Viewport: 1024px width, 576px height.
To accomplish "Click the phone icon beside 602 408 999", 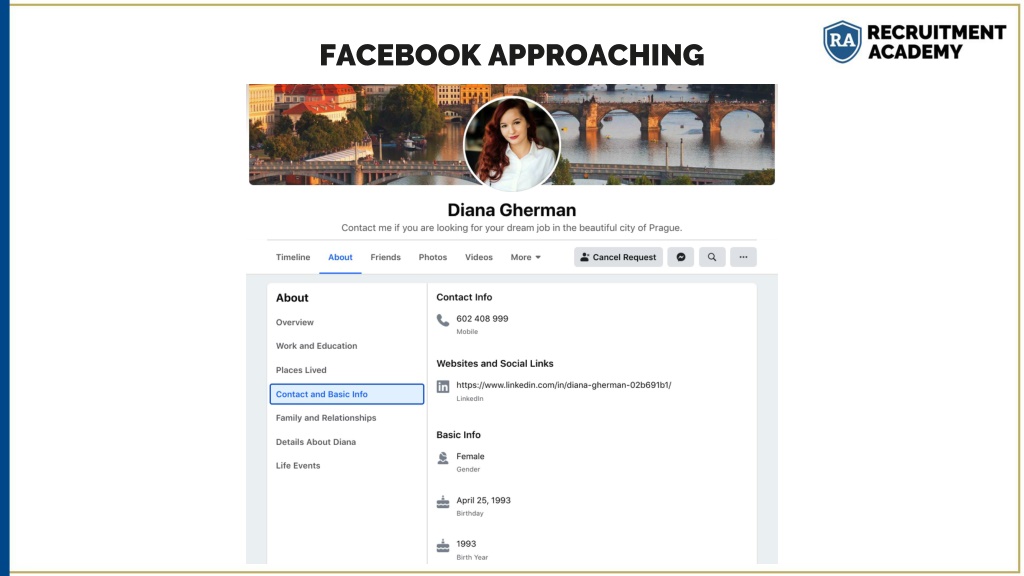I will (443, 320).
